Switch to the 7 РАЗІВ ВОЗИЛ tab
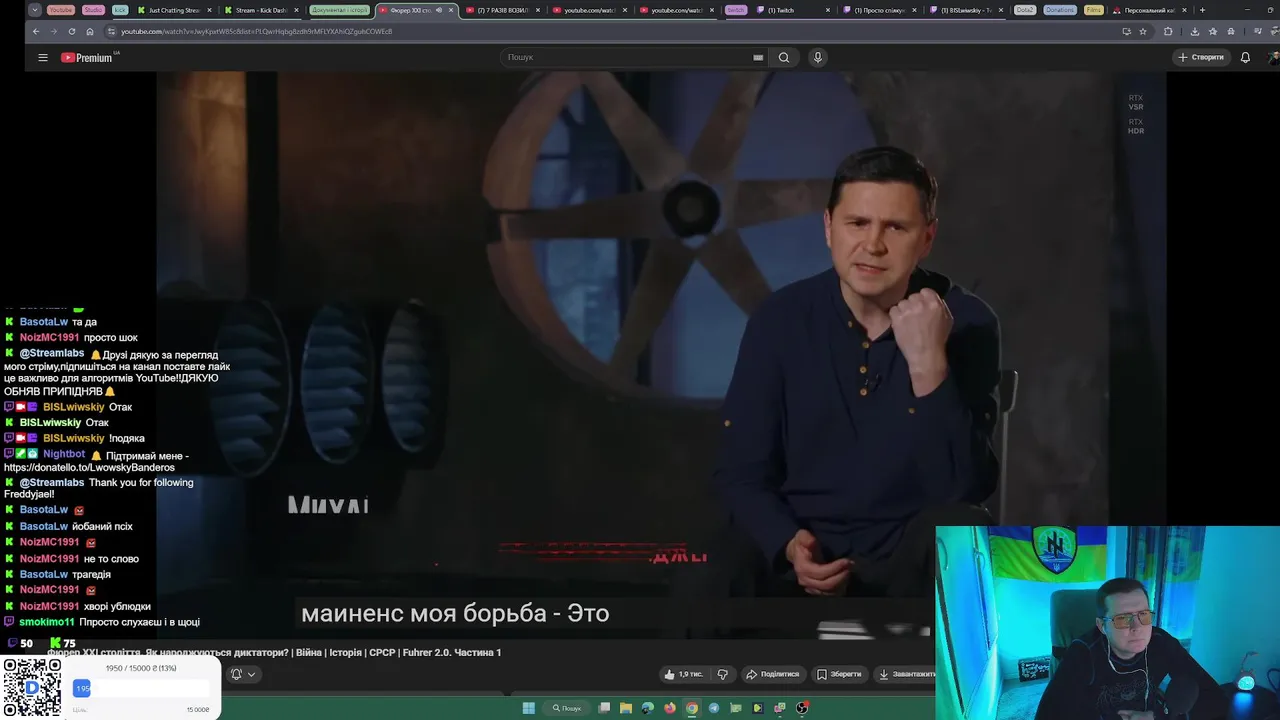Viewport: 1280px width, 720px height. [x=502, y=10]
